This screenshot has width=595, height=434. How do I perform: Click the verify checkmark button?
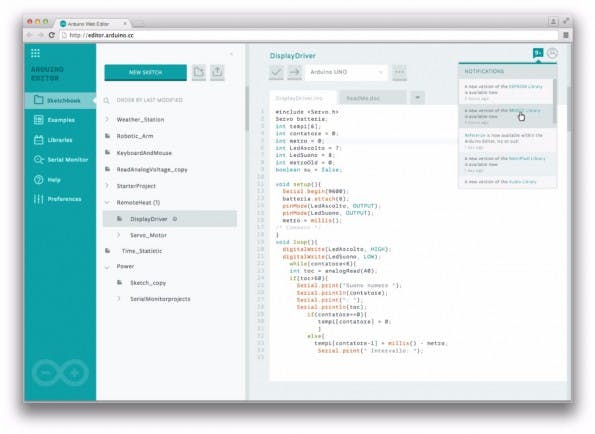tap(276, 72)
